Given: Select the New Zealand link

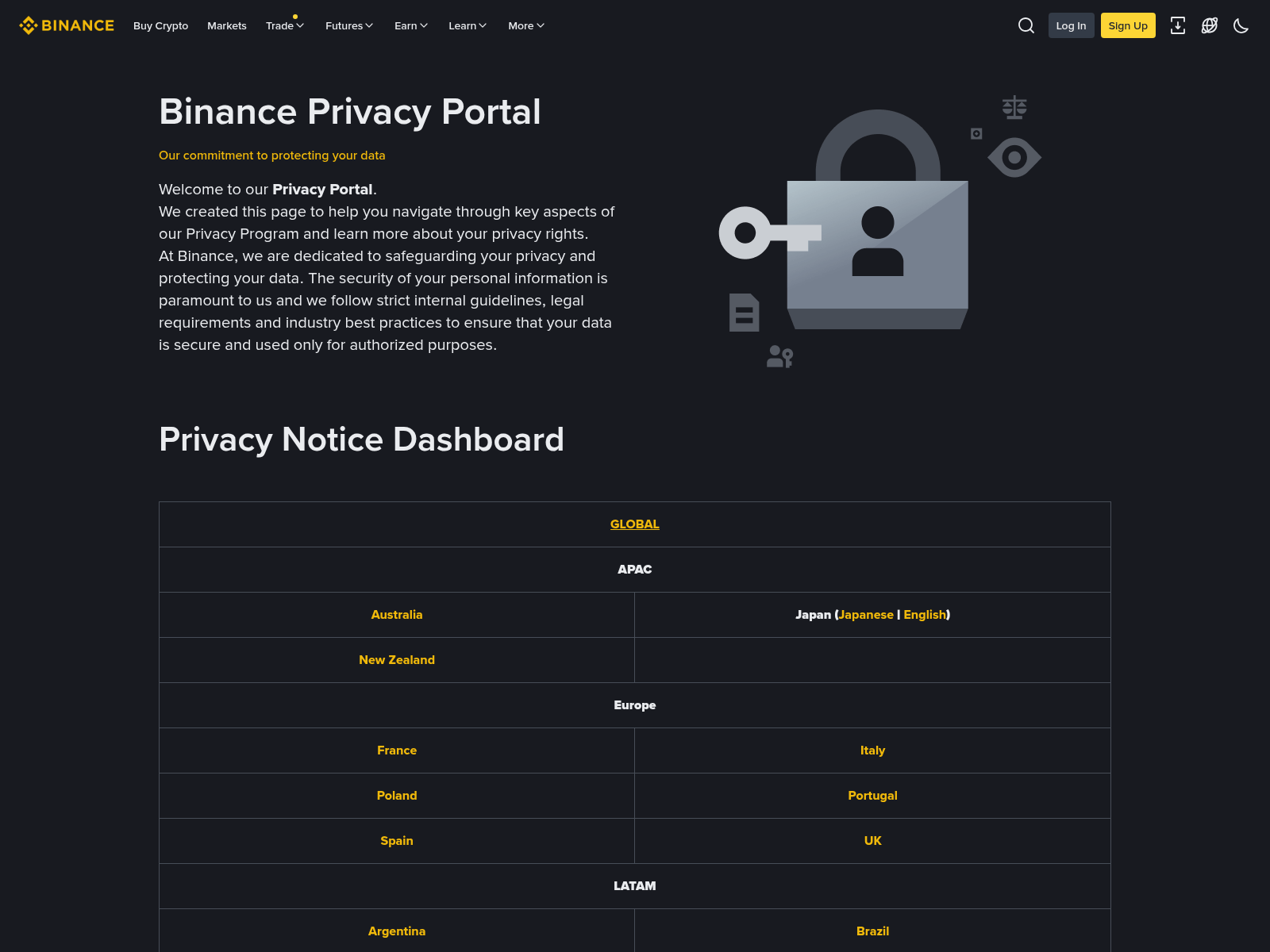Looking at the screenshot, I should coord(397,660).
